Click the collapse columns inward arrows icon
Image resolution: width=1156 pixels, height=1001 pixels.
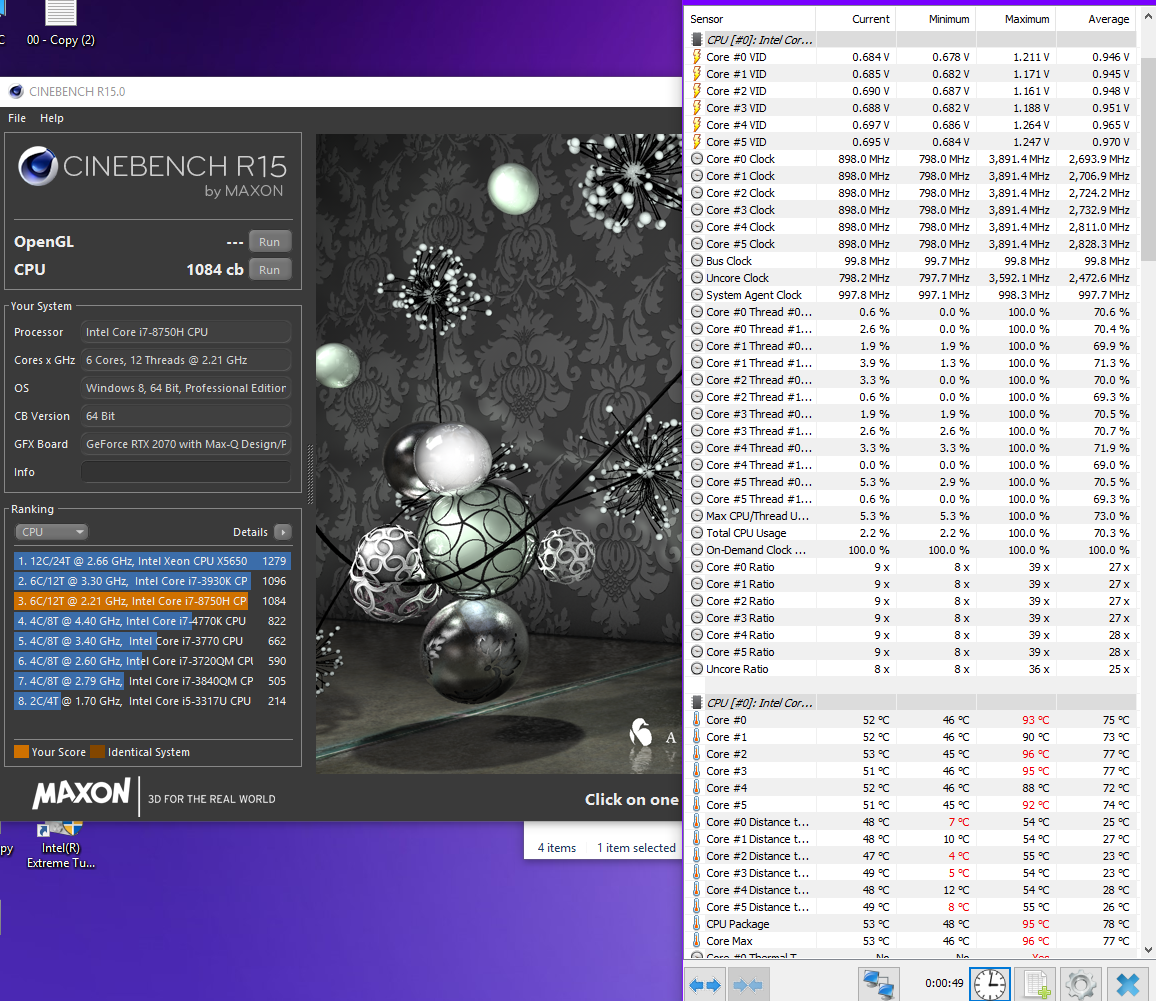748,985
